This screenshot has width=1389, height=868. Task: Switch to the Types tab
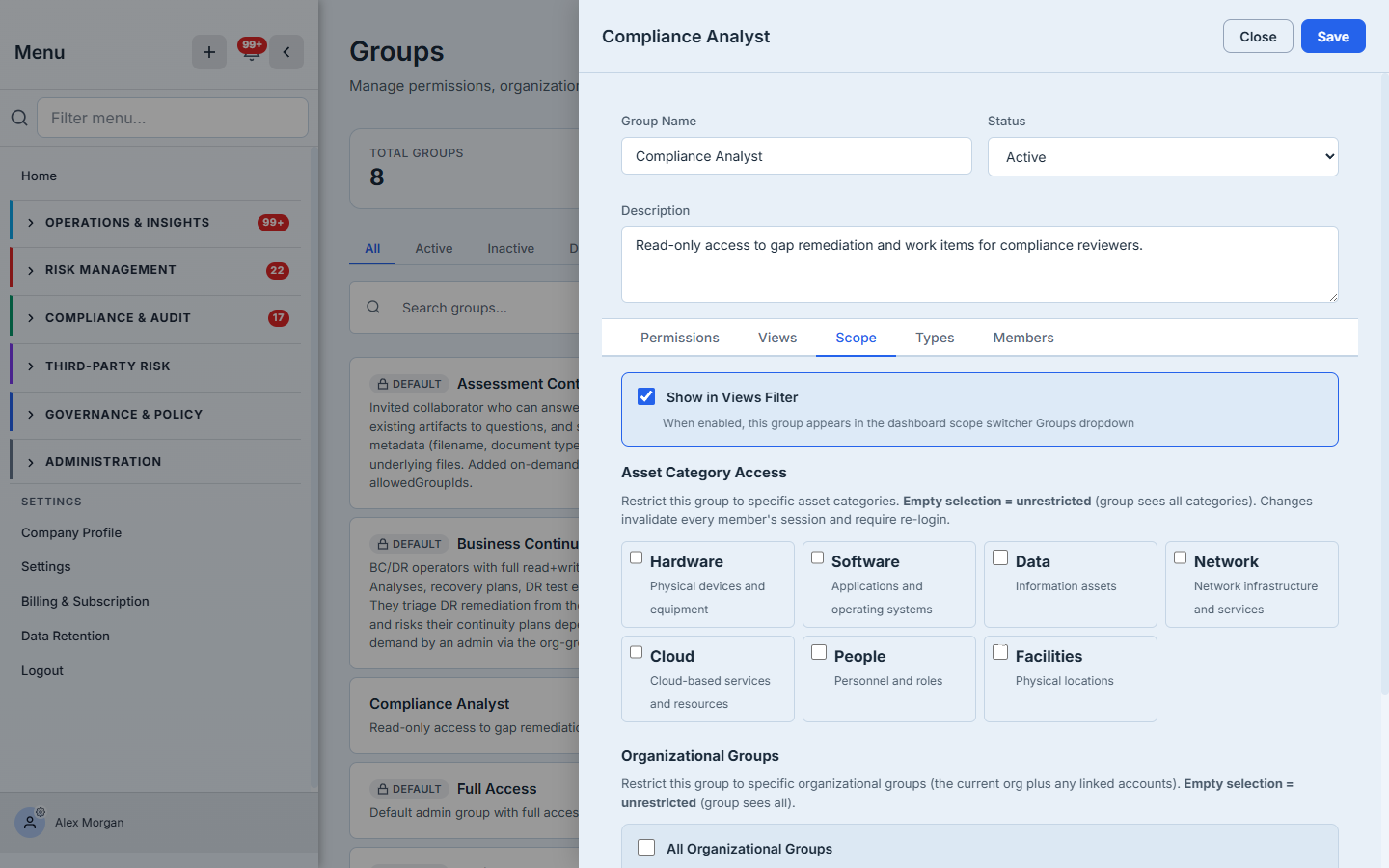pyautogui.click(x=935, y=338)
